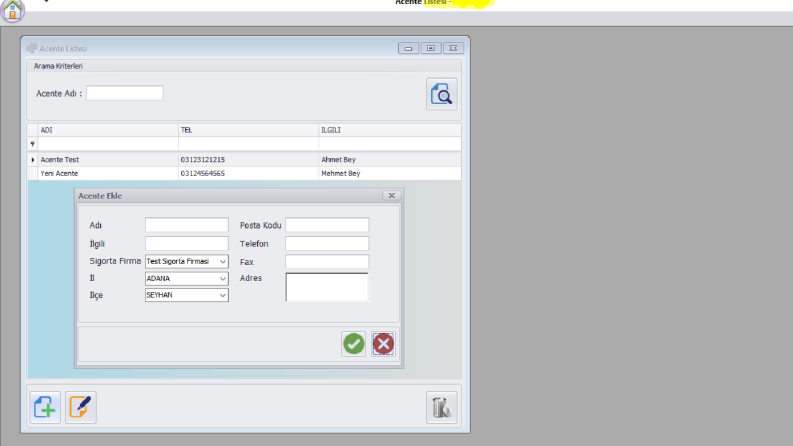Delete selected agency with the trash icon
793x446 pixels.
(x=442, y=407)
